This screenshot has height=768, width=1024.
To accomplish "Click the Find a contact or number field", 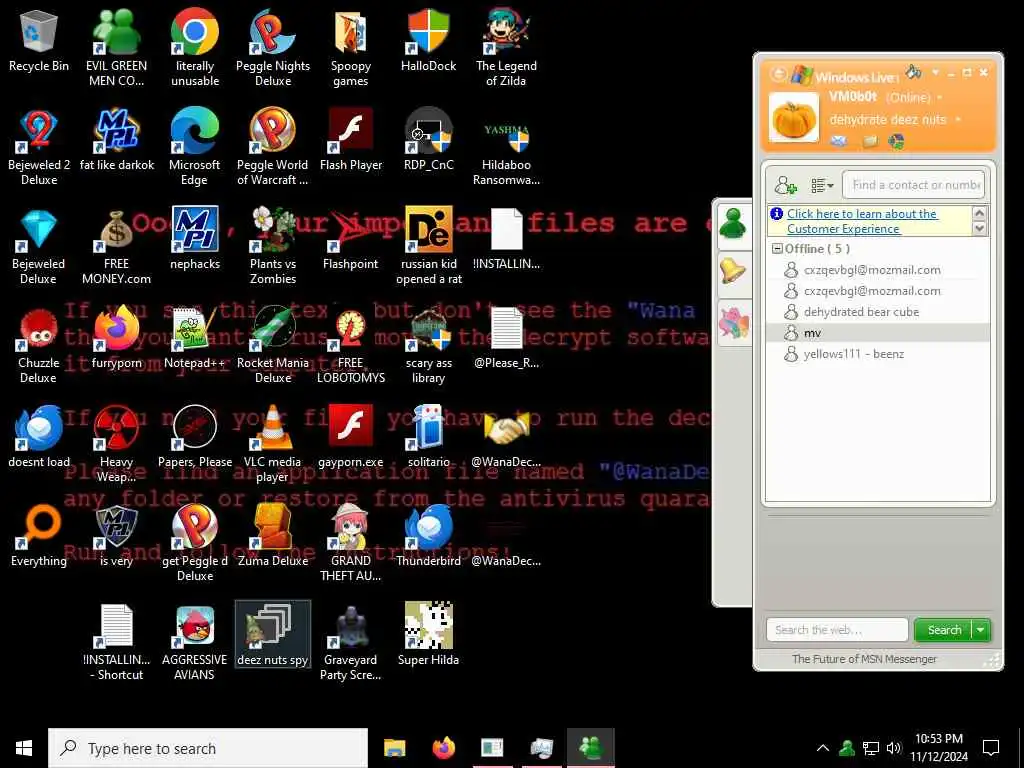I will tap(913, 185).
